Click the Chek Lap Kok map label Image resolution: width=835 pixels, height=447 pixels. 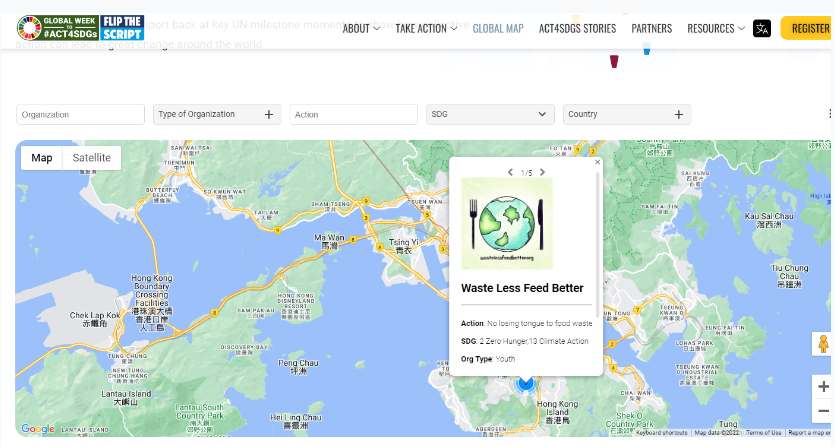(94, 319)
